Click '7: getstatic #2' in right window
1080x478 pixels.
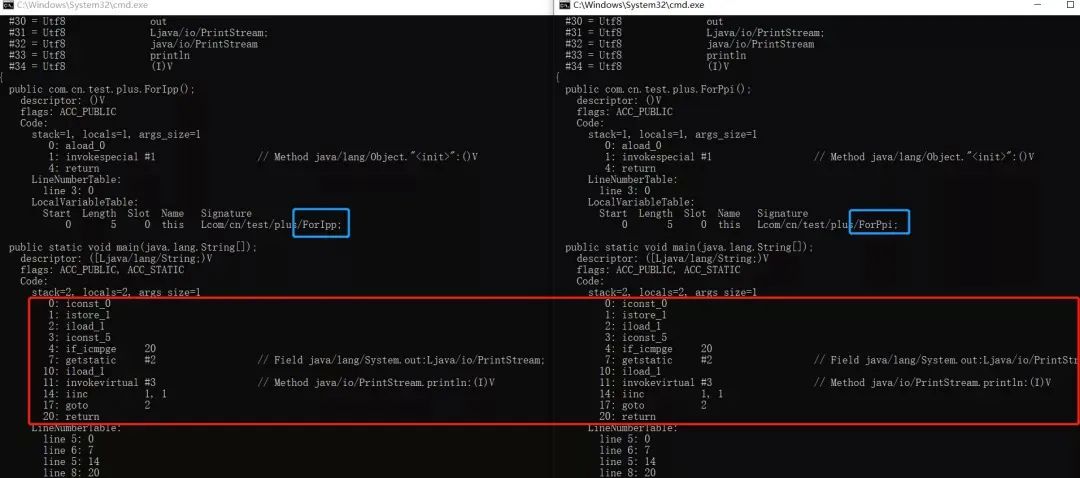658,360
